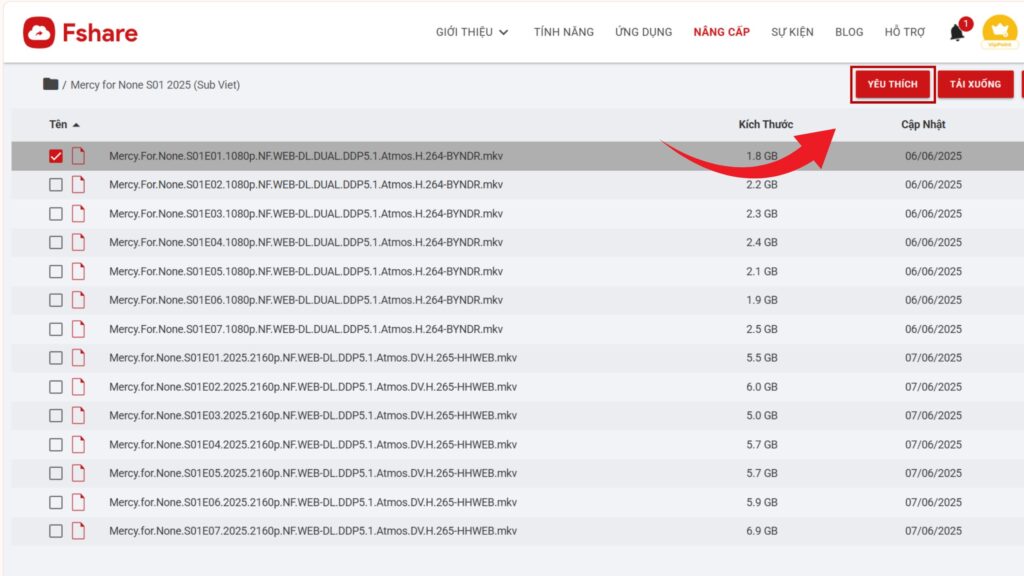Open the VIP crown account avatar
Screen dimensions: 1024x576
coord(999,31)
